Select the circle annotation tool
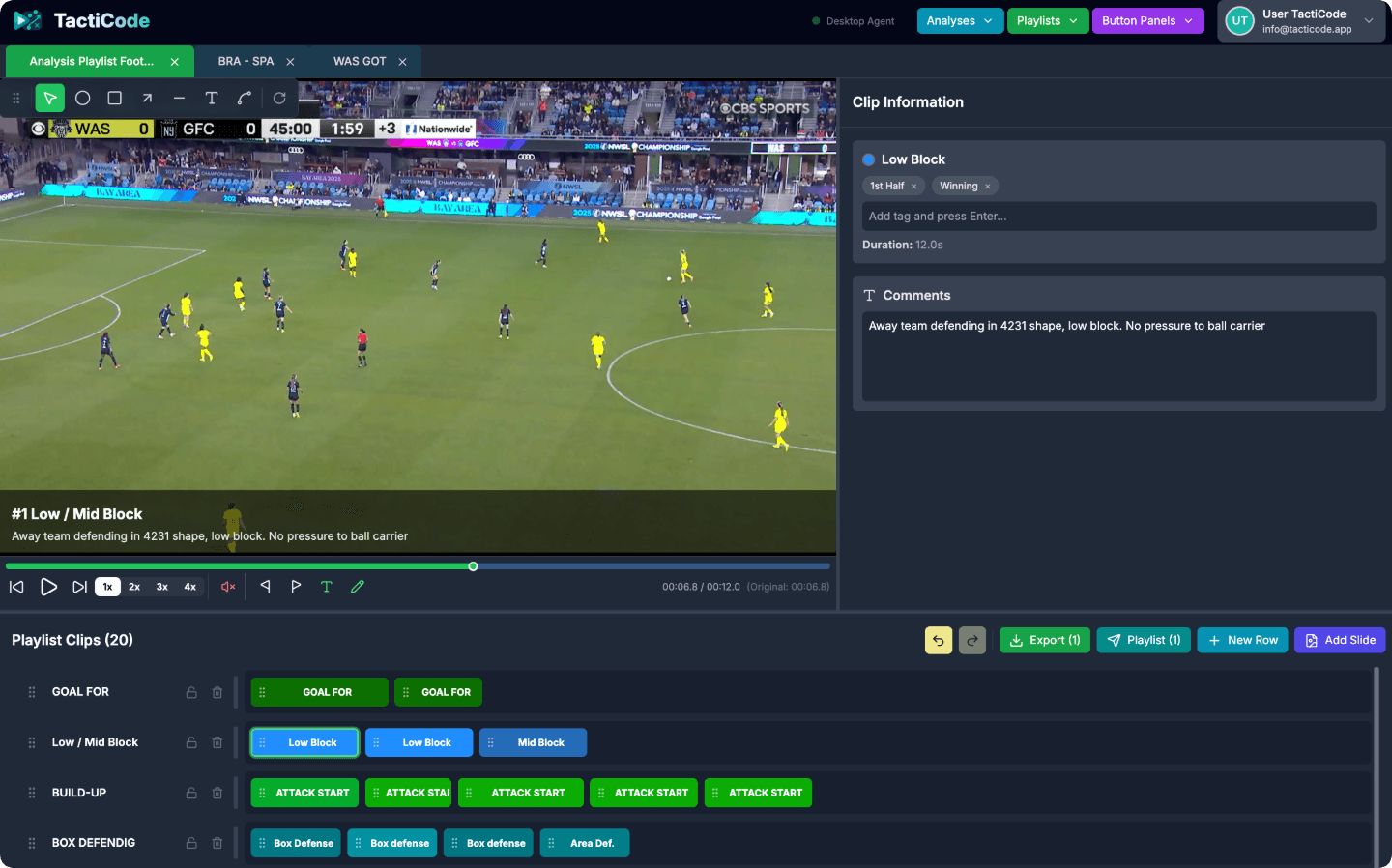Viewport: 1392px width, 868px height. 82,98
